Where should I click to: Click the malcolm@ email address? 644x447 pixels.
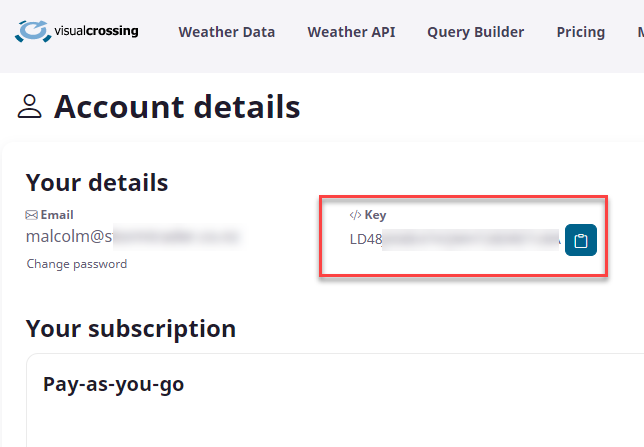click(x=133, y=237)
